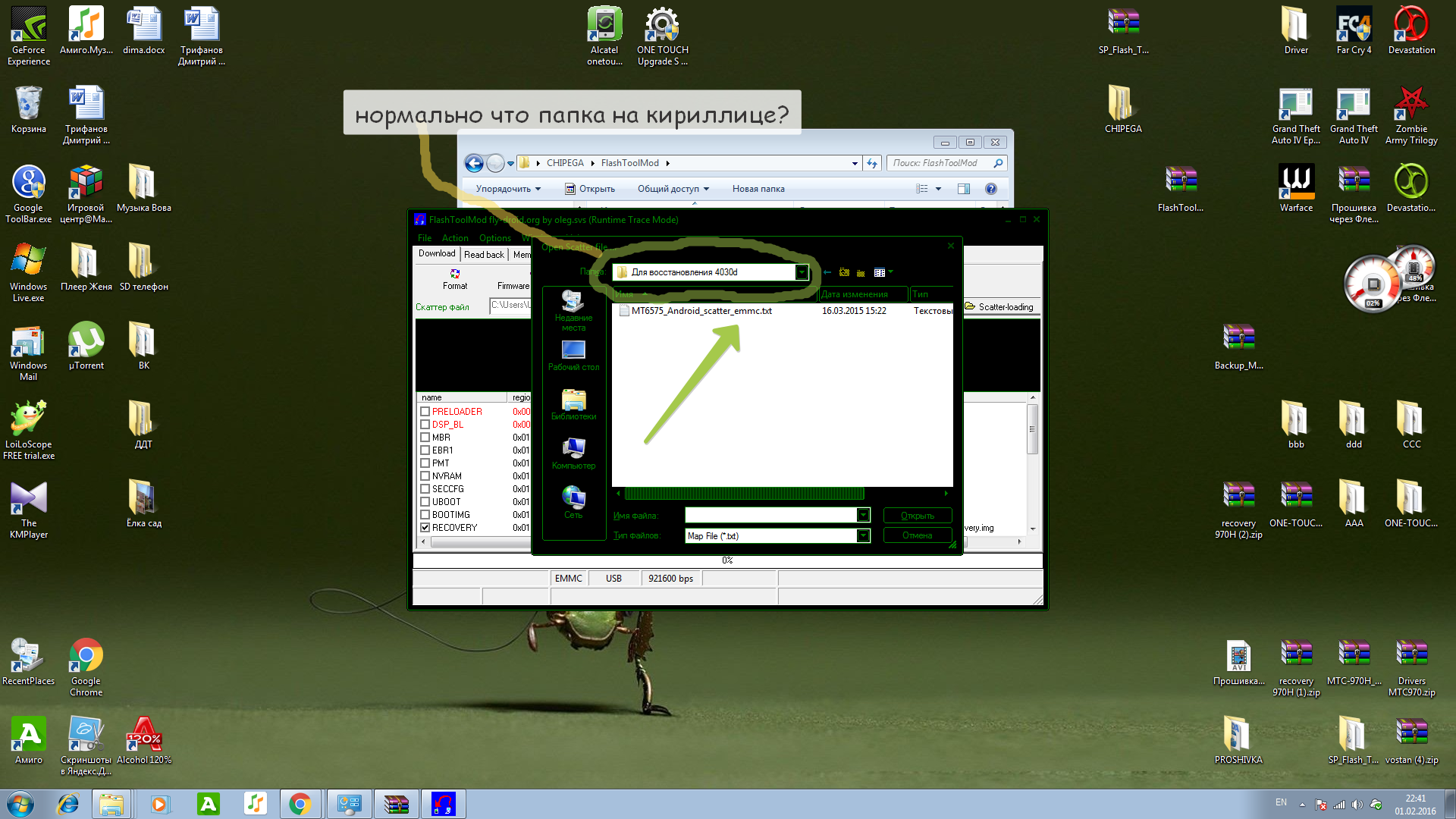Image resolution: width=1456 pixels, height=819 pixels.
Task: Open the Options menu
Action: tap(494, 238)
